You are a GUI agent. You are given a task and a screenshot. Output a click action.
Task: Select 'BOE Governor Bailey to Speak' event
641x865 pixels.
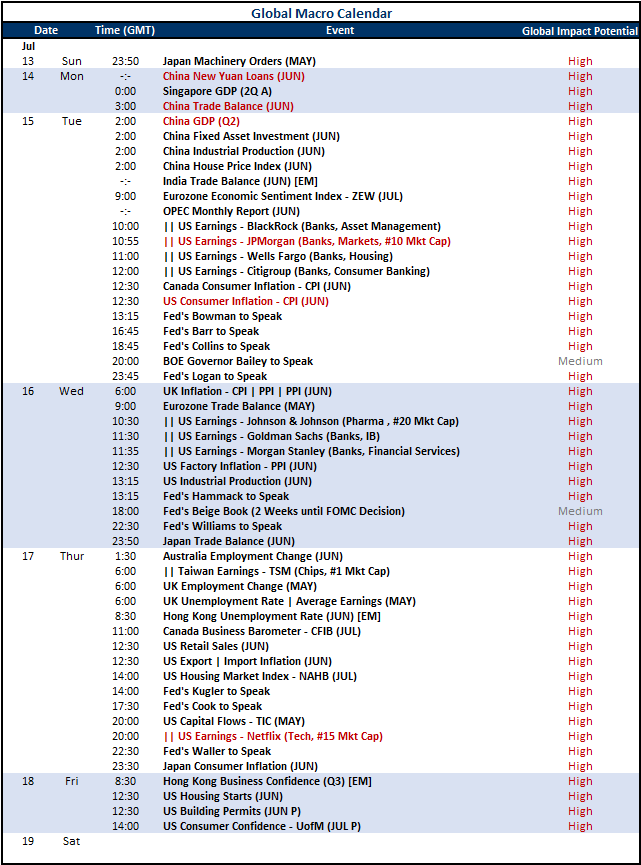[x=238, y=361]
